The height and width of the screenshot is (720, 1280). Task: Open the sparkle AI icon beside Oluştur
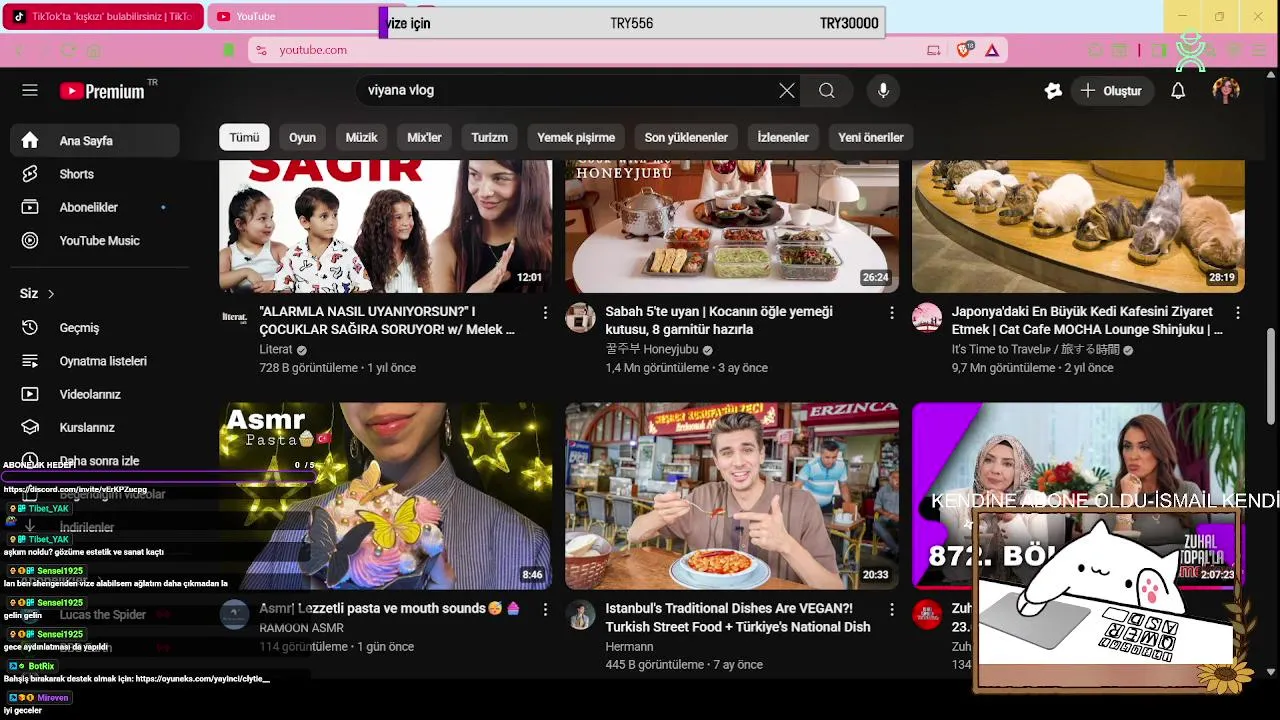tap(1053, 90)
